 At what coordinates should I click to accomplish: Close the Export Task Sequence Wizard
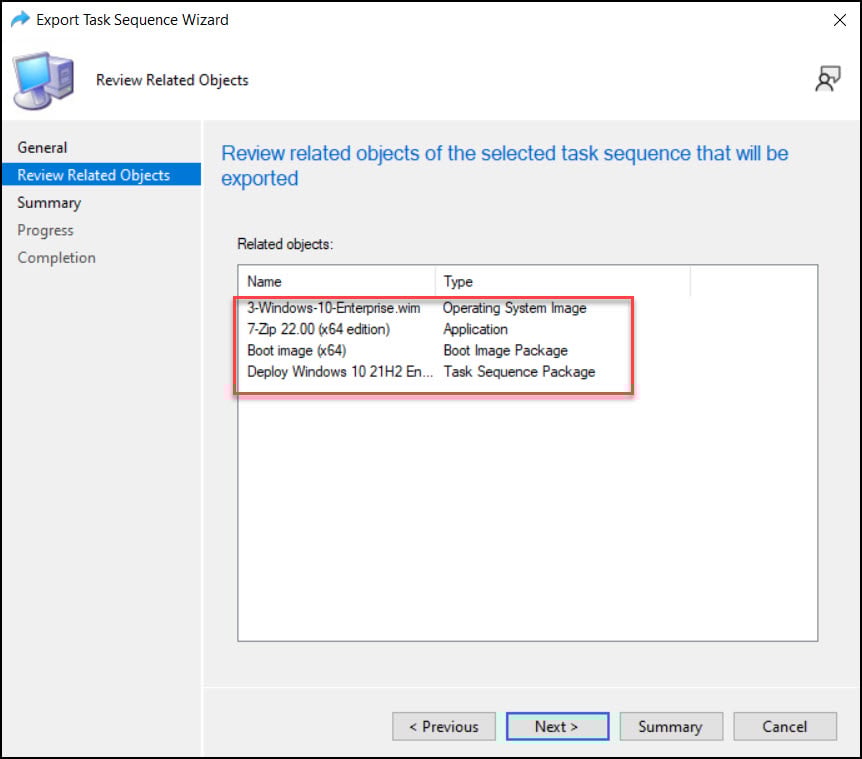tap(839, 20)
